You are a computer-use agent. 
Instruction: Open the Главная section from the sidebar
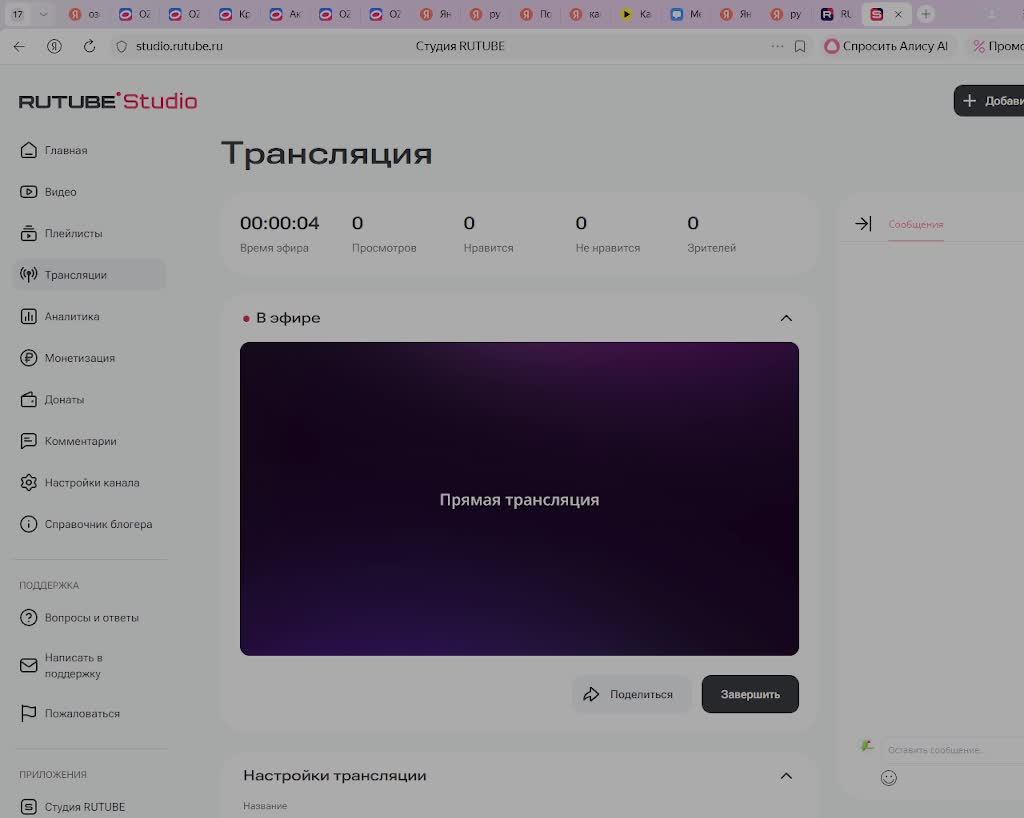pyautogui.click(x=54, y=150)
